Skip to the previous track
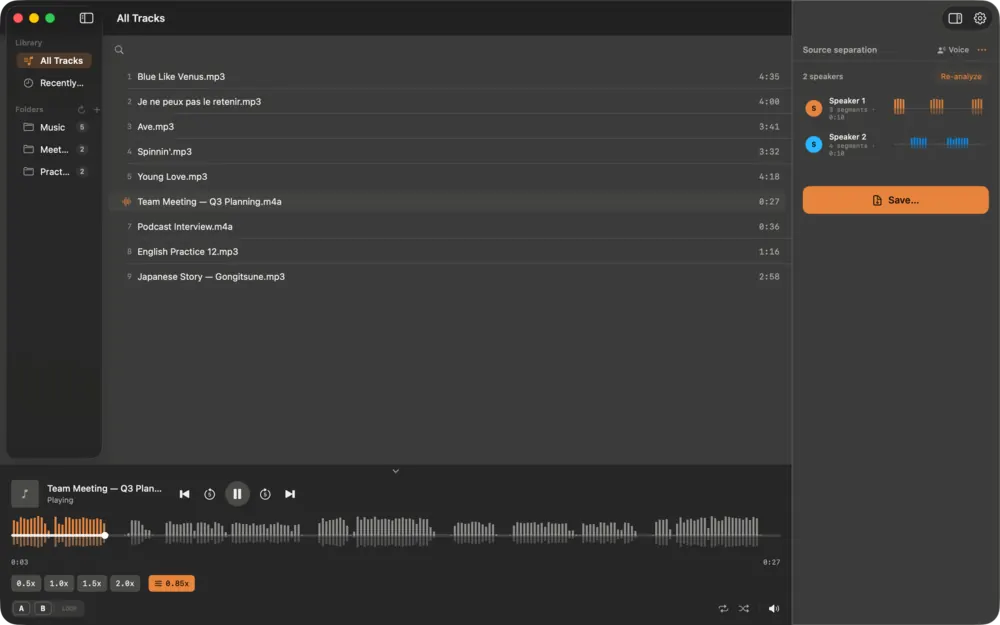 pos(184,494)
